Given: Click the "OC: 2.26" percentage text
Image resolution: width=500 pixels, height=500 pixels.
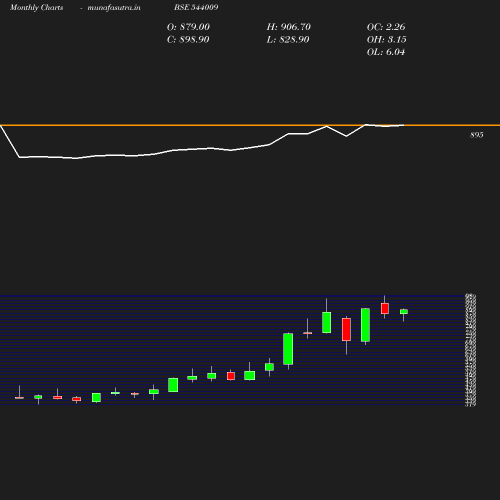Looking at the screenshot, I should (386, 27).
